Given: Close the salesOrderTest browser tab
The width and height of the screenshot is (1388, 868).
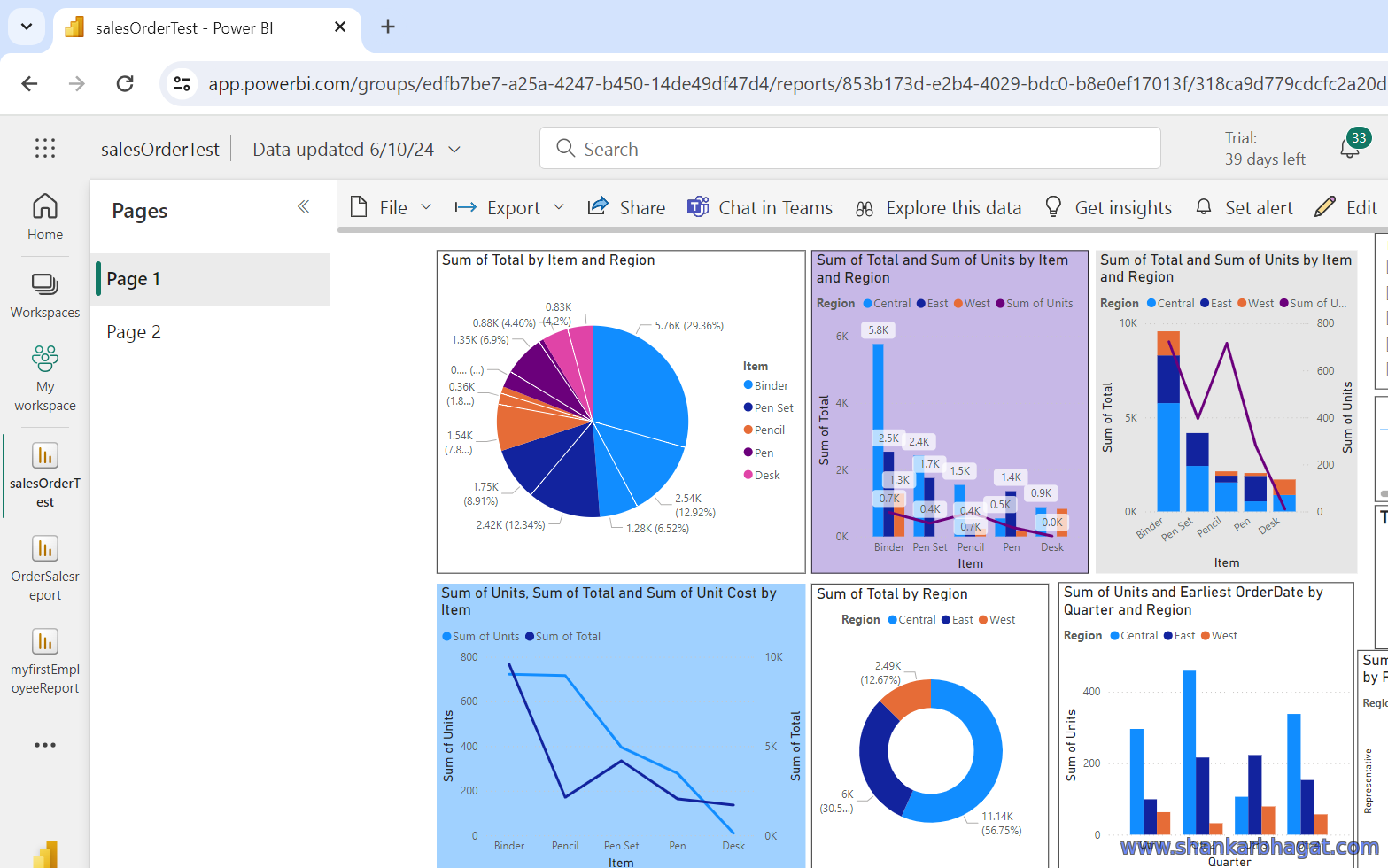Looking at the screenshot, I should click(x=340, y=27).
